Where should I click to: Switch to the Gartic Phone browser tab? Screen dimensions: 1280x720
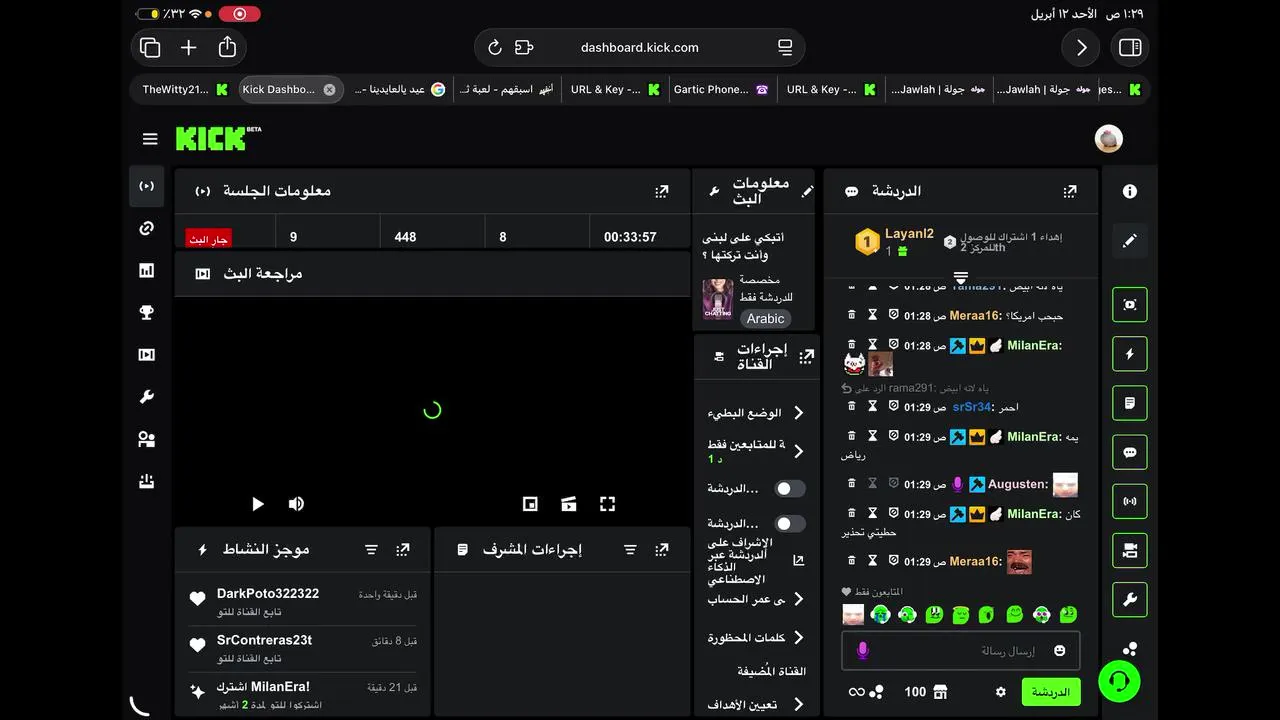point(721,89)
